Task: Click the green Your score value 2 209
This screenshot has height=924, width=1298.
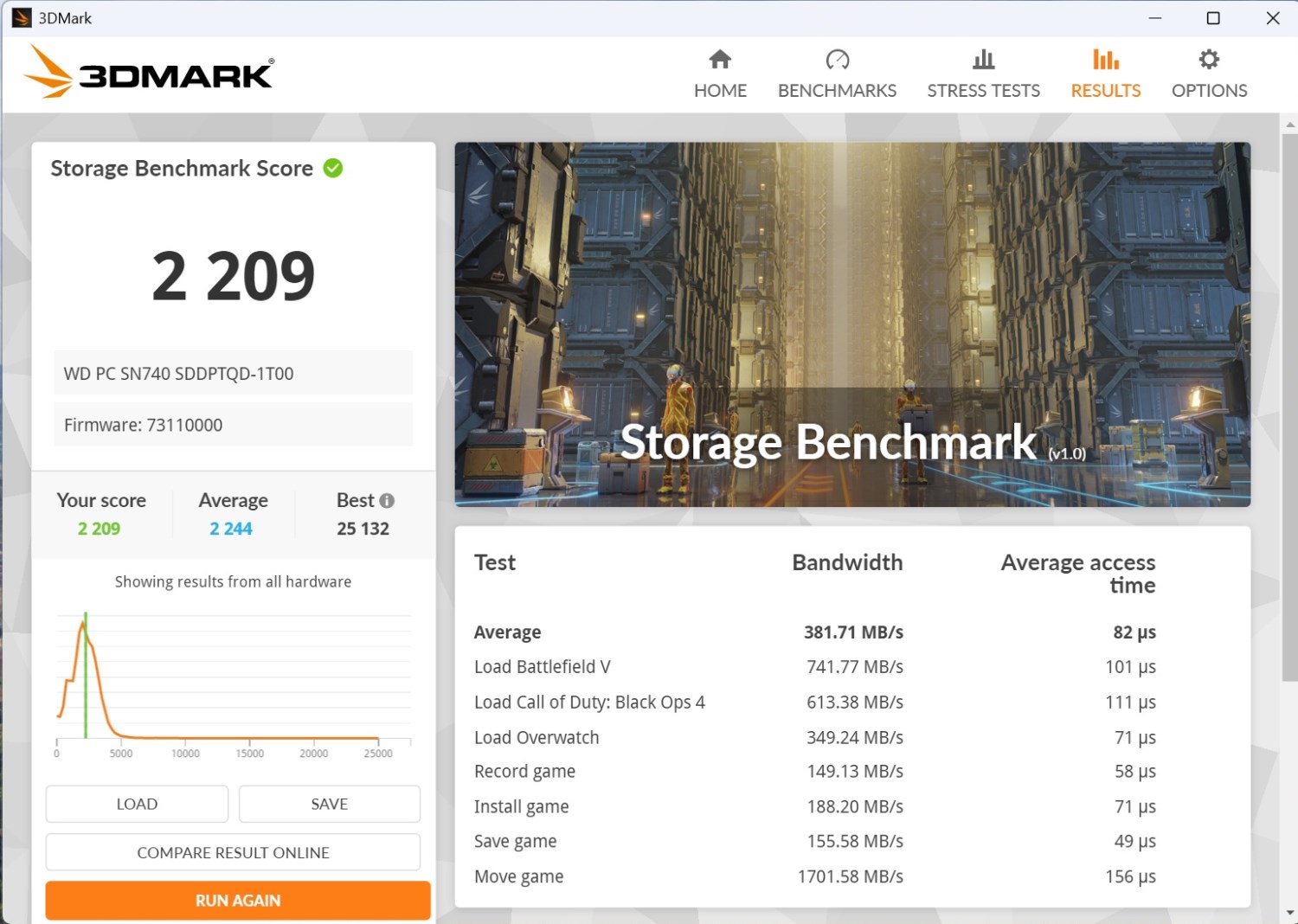Action: (100, 529)
